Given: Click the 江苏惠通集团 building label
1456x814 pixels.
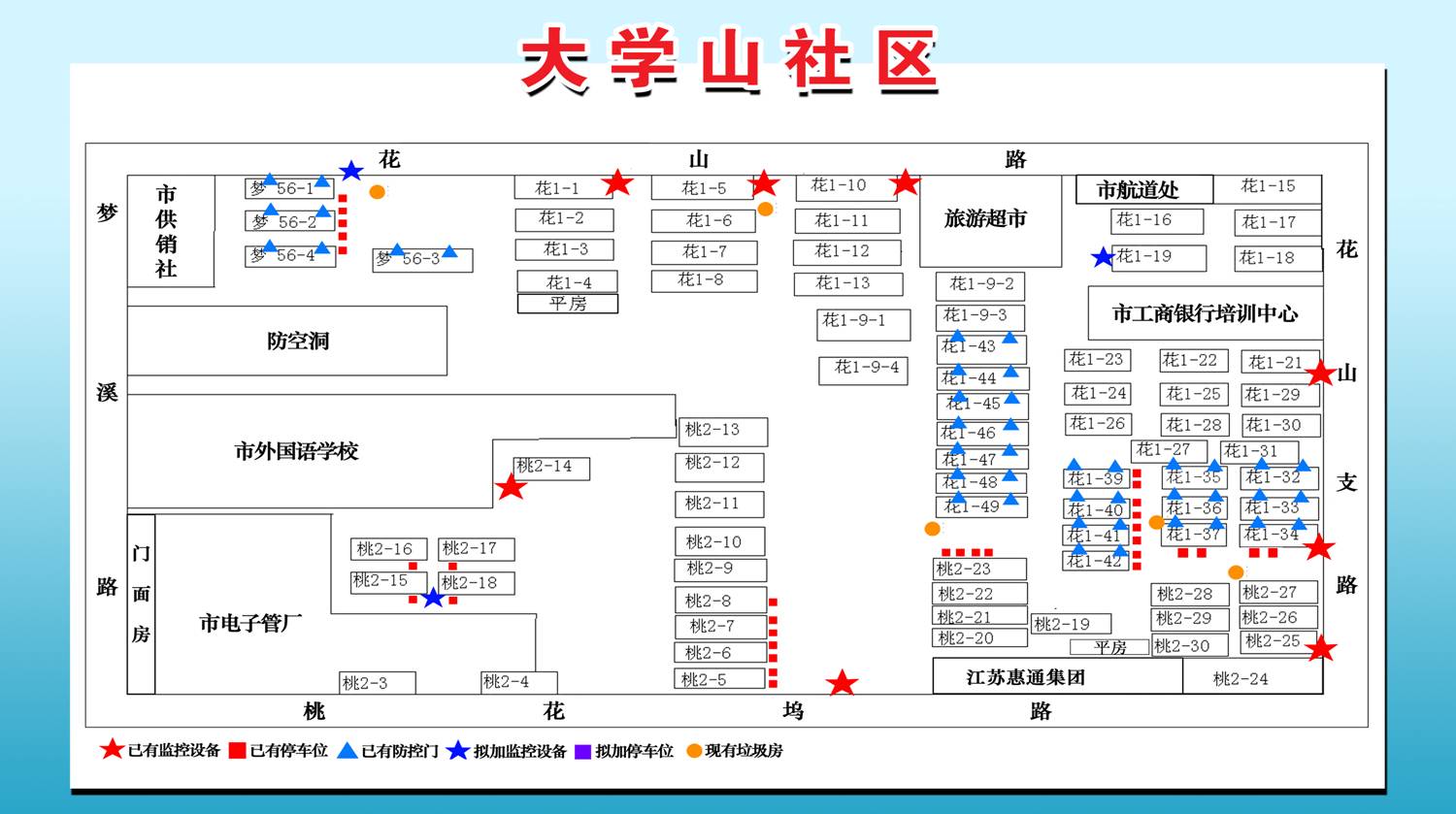Looking at the screenshot, I should coord(1025,677).
